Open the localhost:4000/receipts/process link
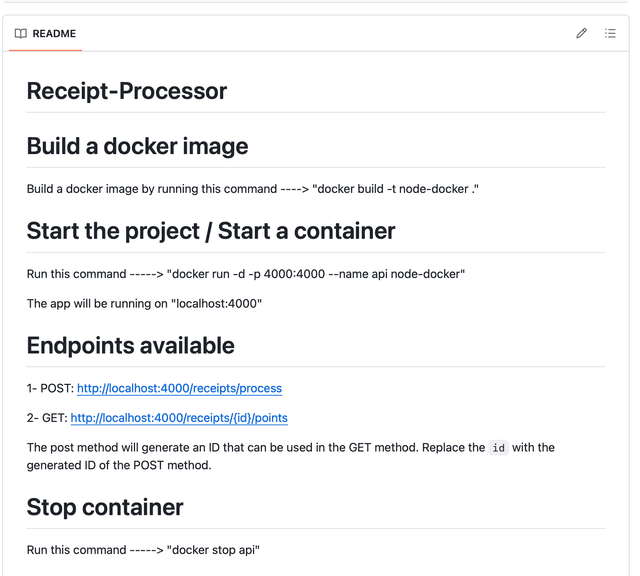The height and width of the screenshot is (576, 640). [179, 388]
